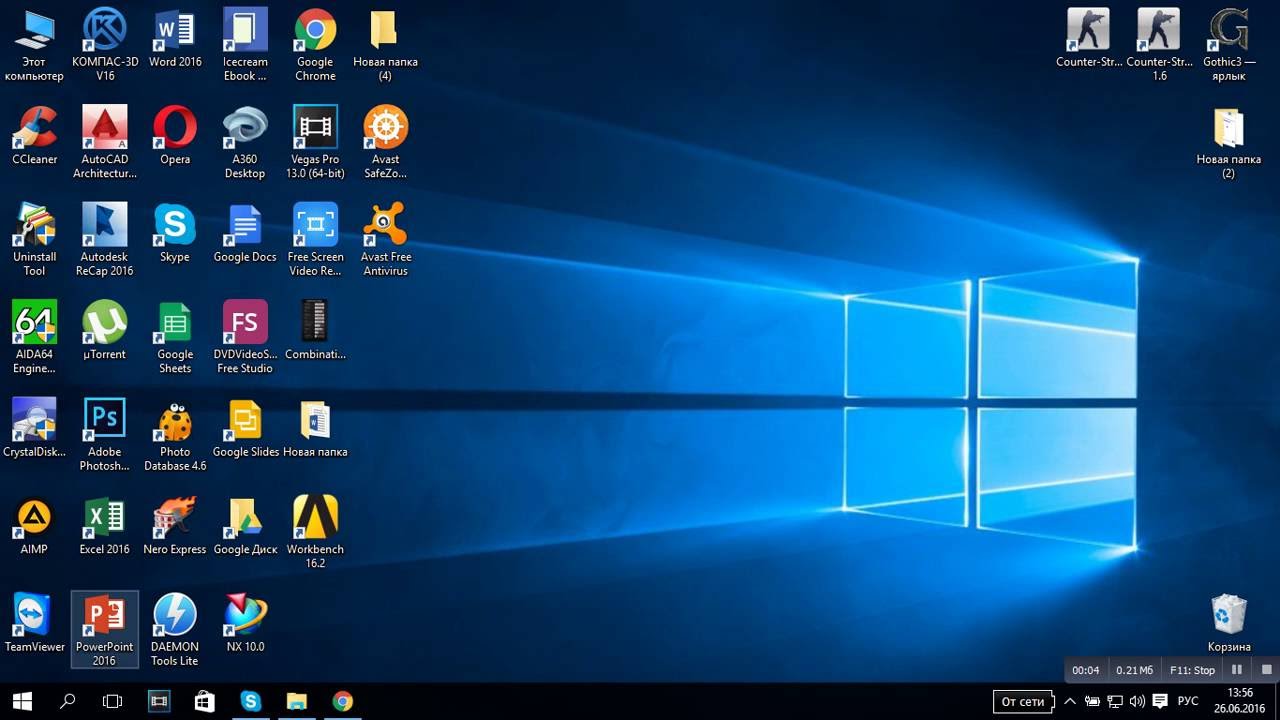Select the Google Chrome desktop shortcut
This screenshot has height=720, width=1280.
click(315, 45)
